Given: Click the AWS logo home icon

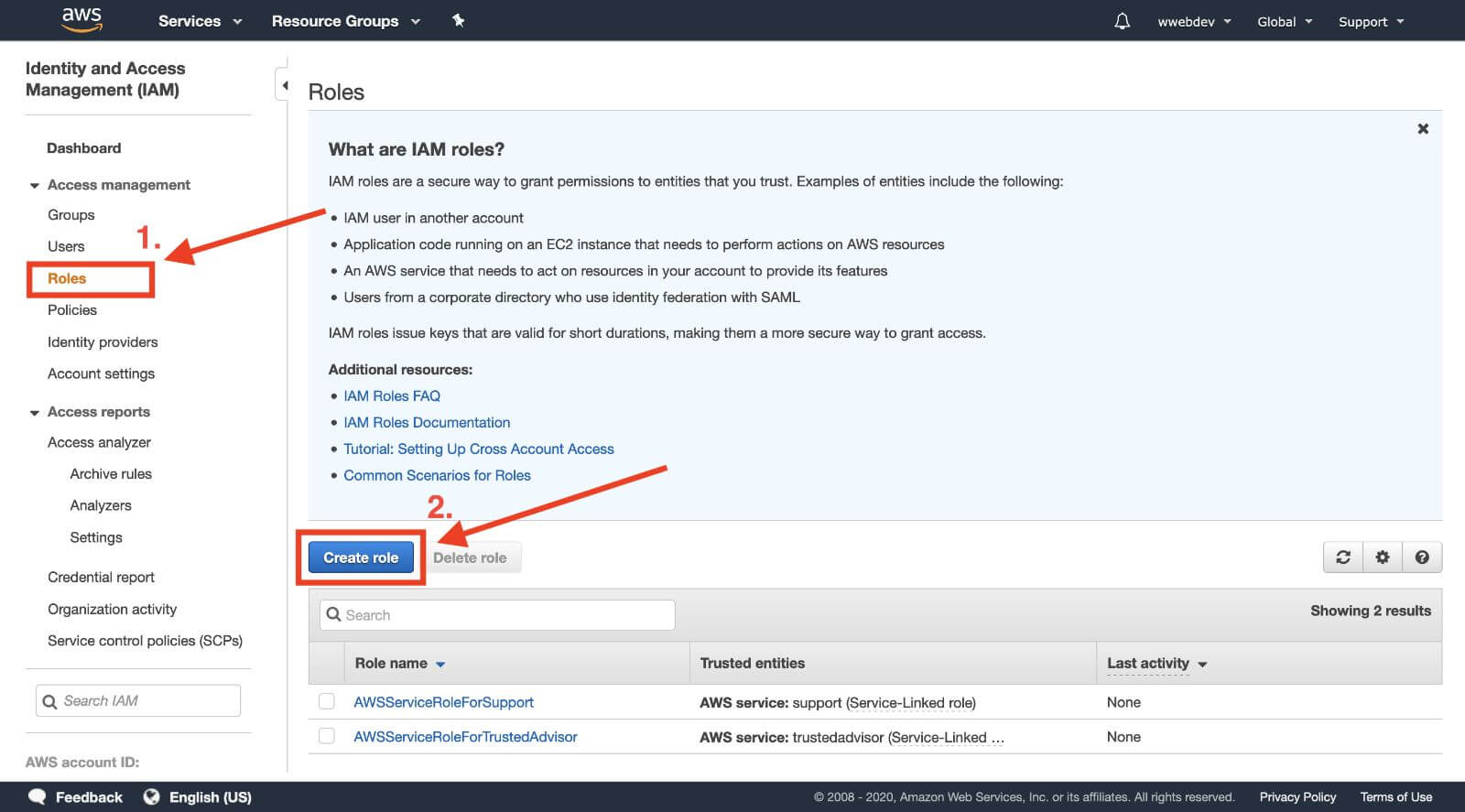Looking at the screenshot, I should coord(81,20).
